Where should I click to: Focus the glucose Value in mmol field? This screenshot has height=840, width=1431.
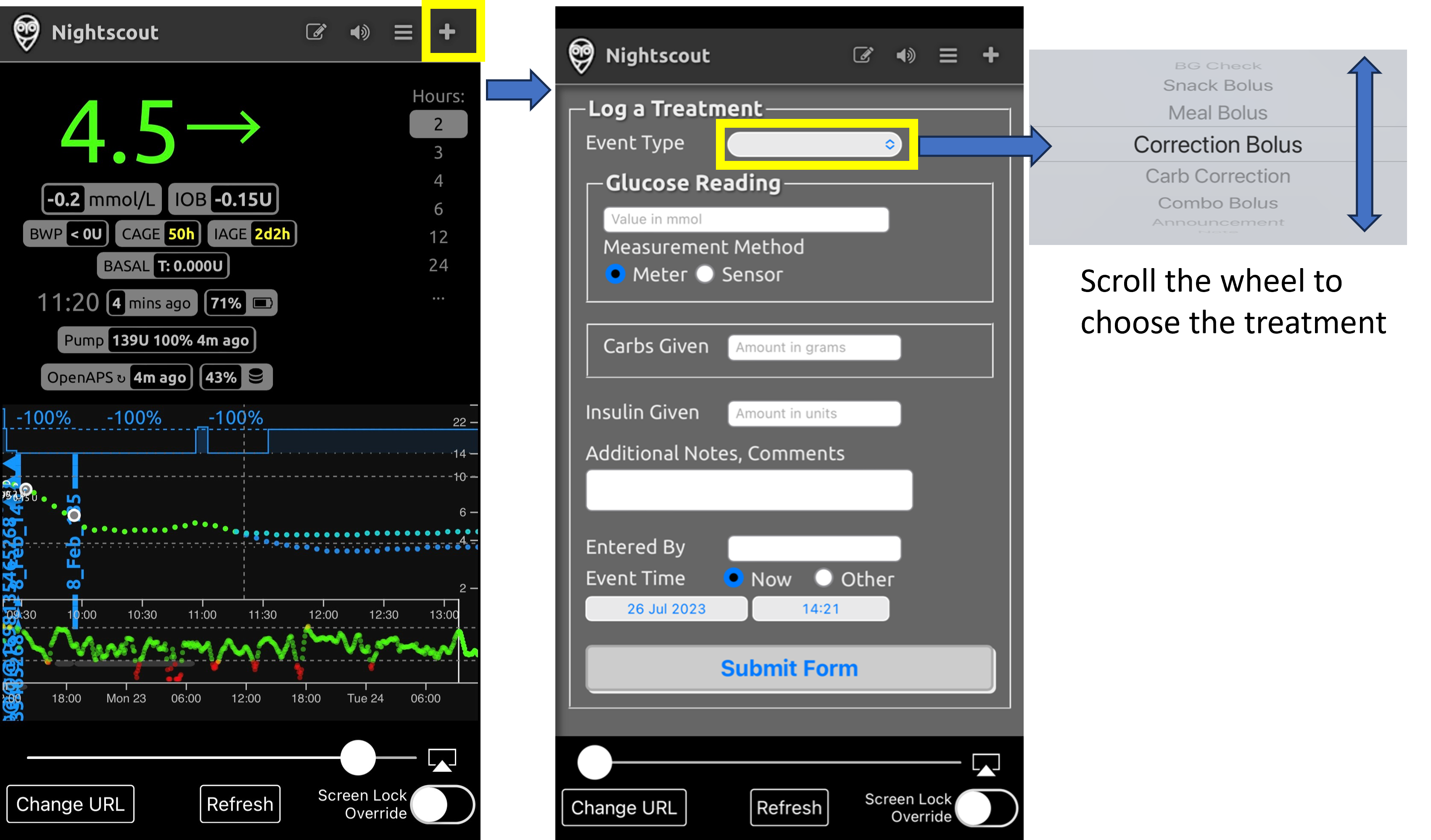tap(746, 220)
